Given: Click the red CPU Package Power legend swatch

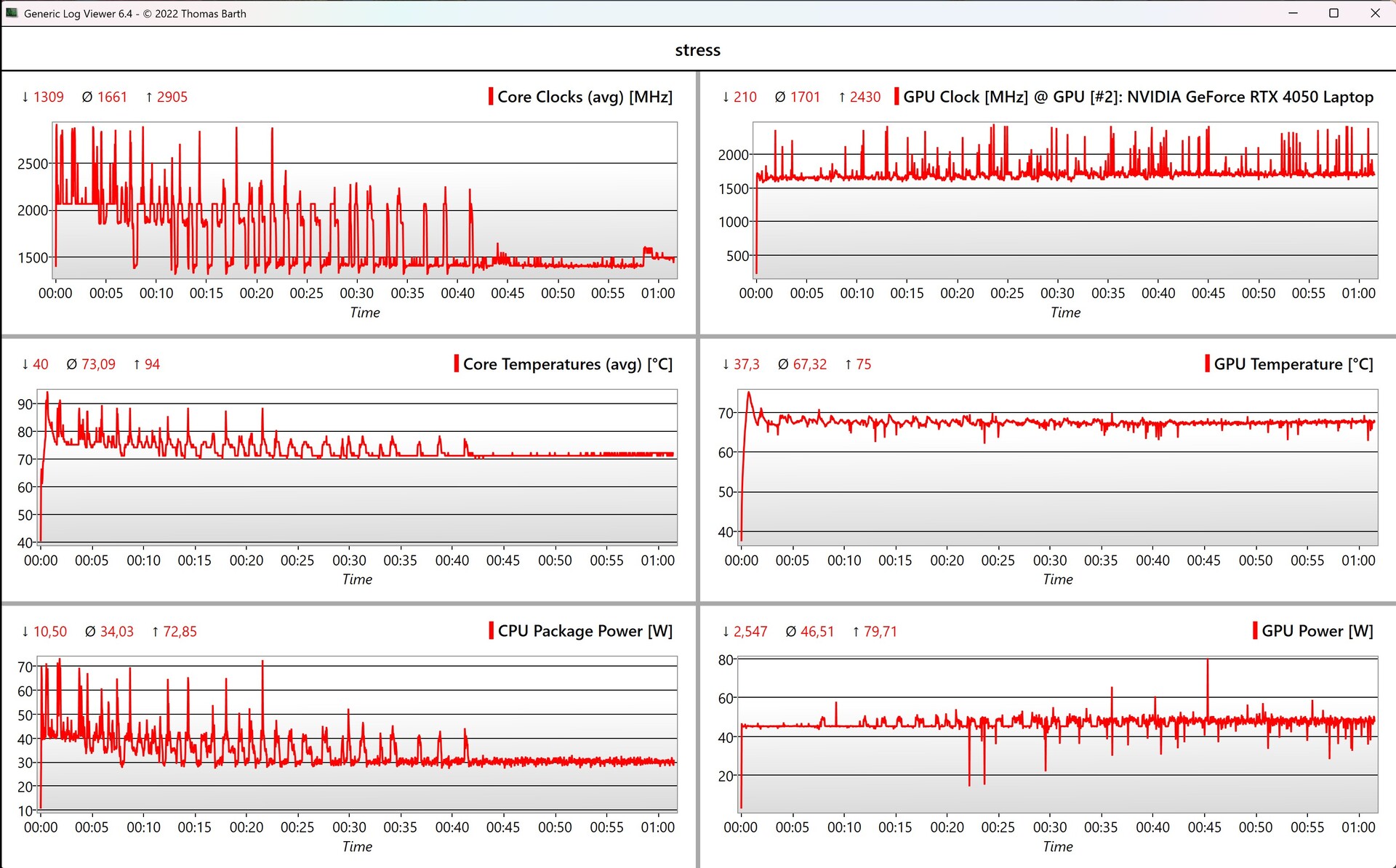Looking at the screenshot, I should point(492,630).
